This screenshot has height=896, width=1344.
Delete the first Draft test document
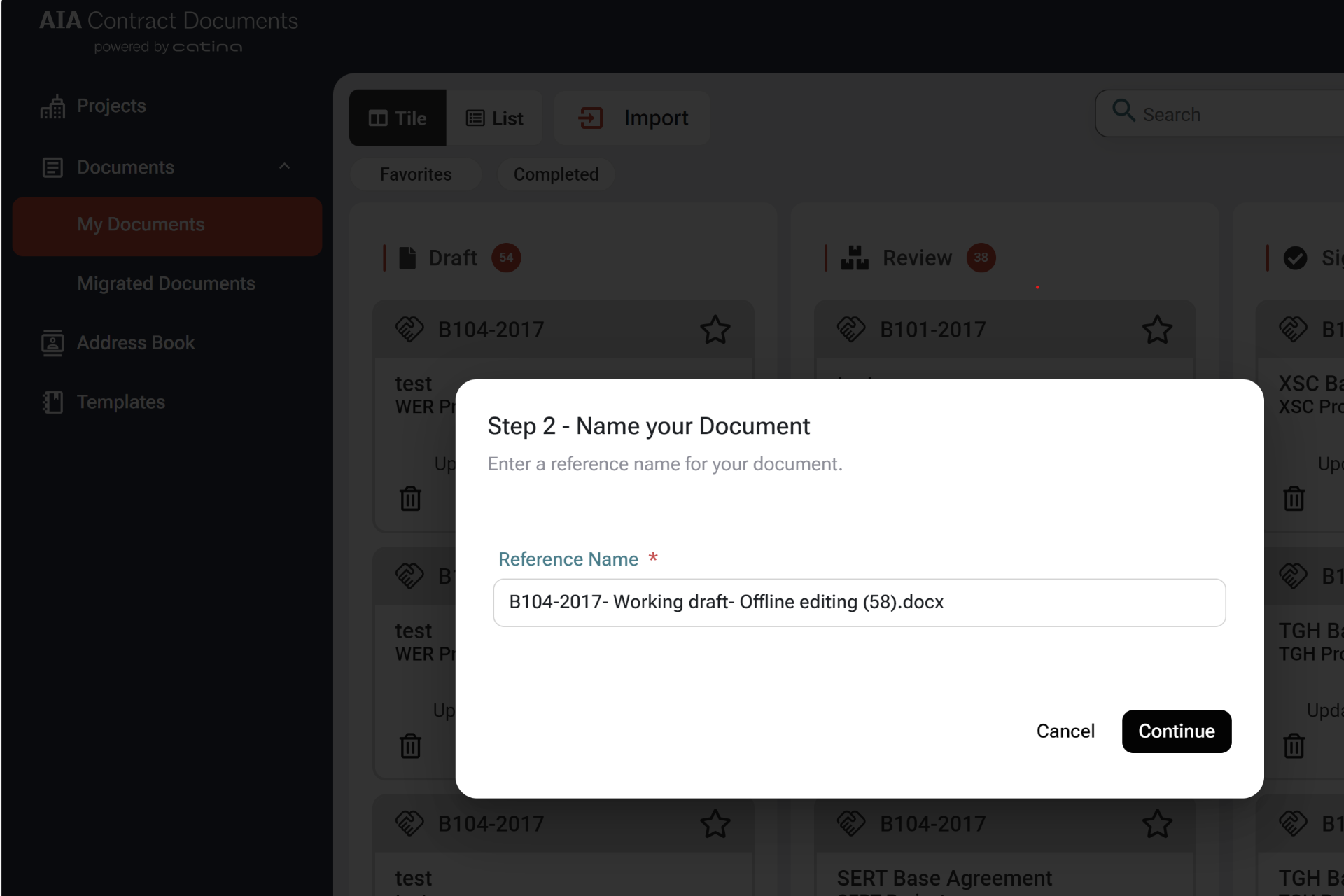coord(410,499)
